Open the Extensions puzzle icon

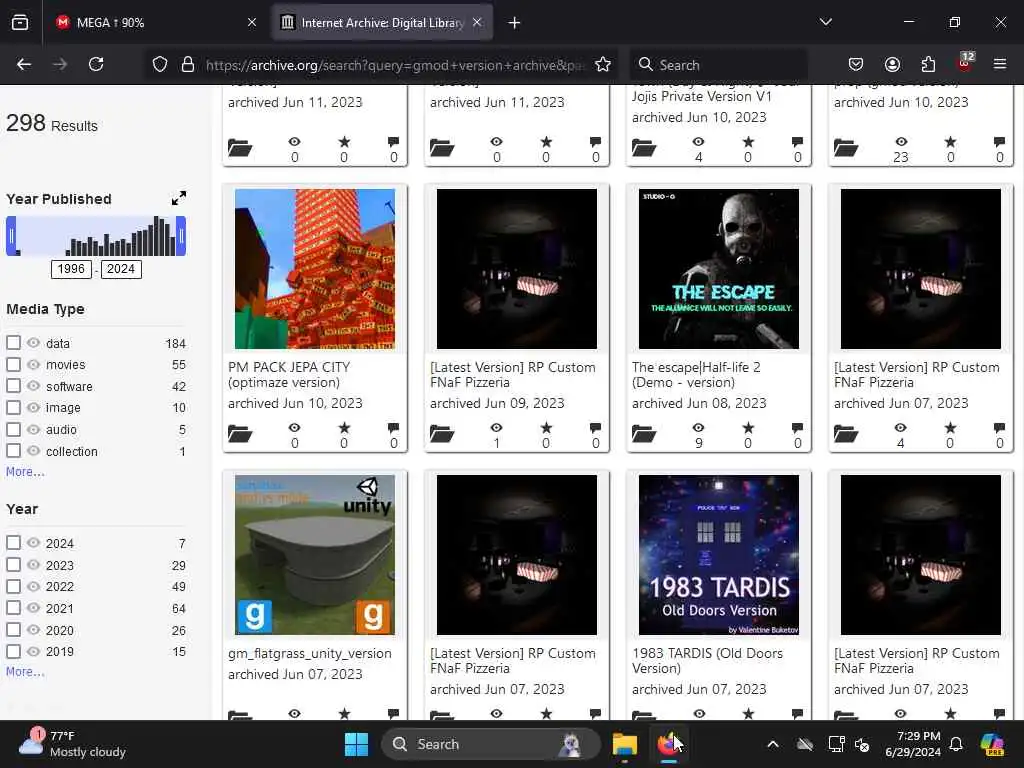[928, 64]
